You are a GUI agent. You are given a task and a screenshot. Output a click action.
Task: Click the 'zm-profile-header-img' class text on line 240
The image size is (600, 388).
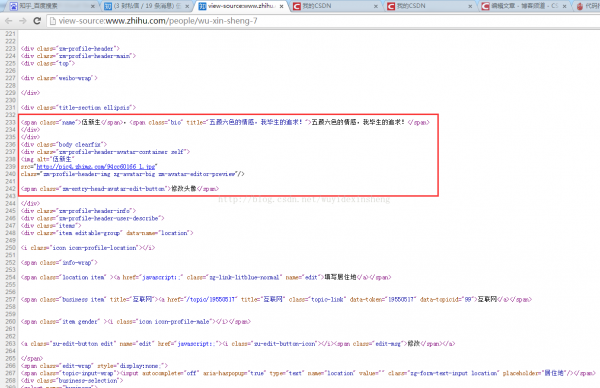point(133,174)
